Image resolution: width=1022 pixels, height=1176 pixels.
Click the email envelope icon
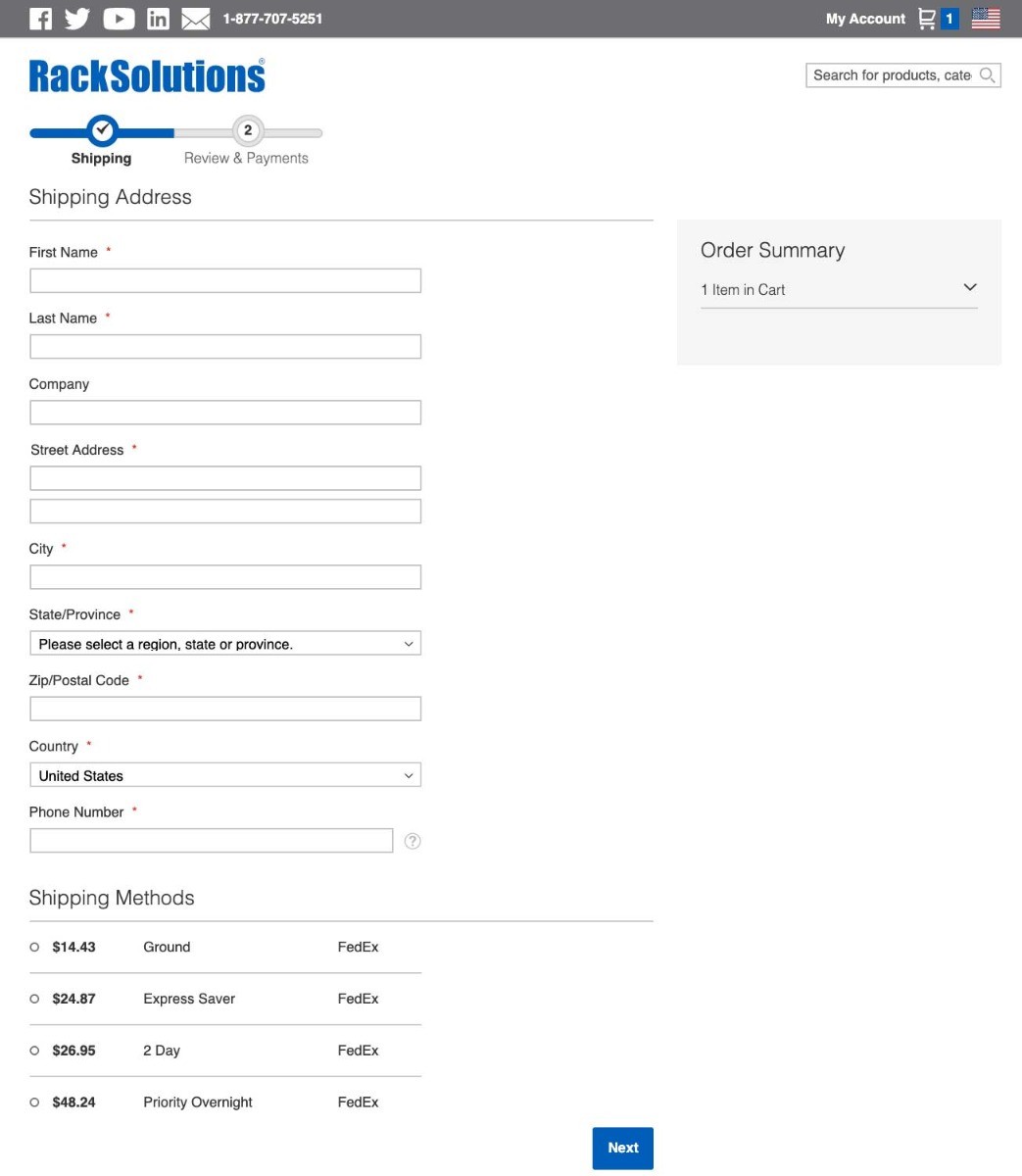pos(196,19)
